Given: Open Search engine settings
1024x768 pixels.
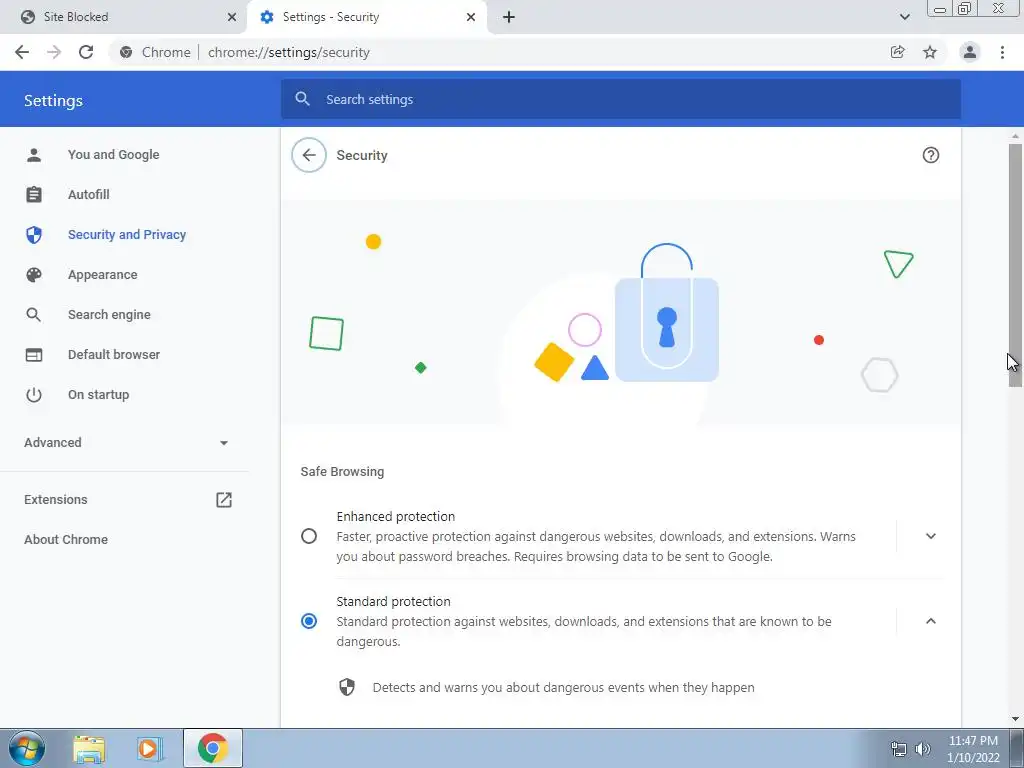Looking at the screenshot, I should coord(109,315).
